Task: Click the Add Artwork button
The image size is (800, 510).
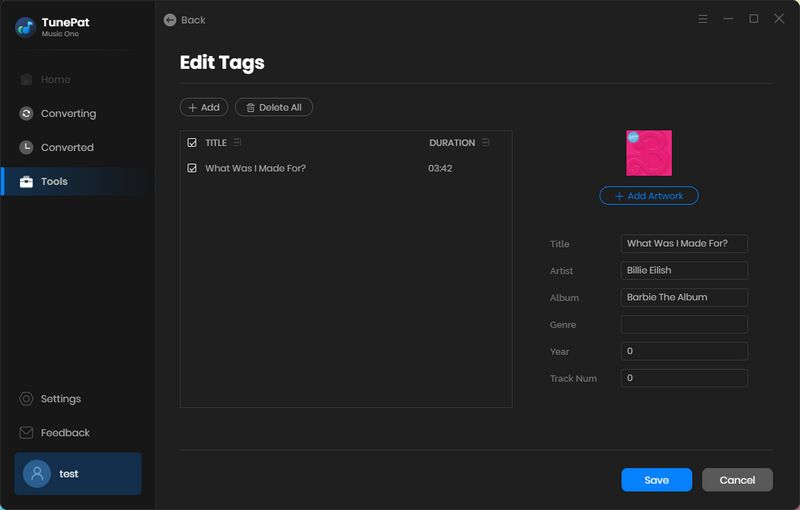Action: pyautogui.click(x=649, y=196)
